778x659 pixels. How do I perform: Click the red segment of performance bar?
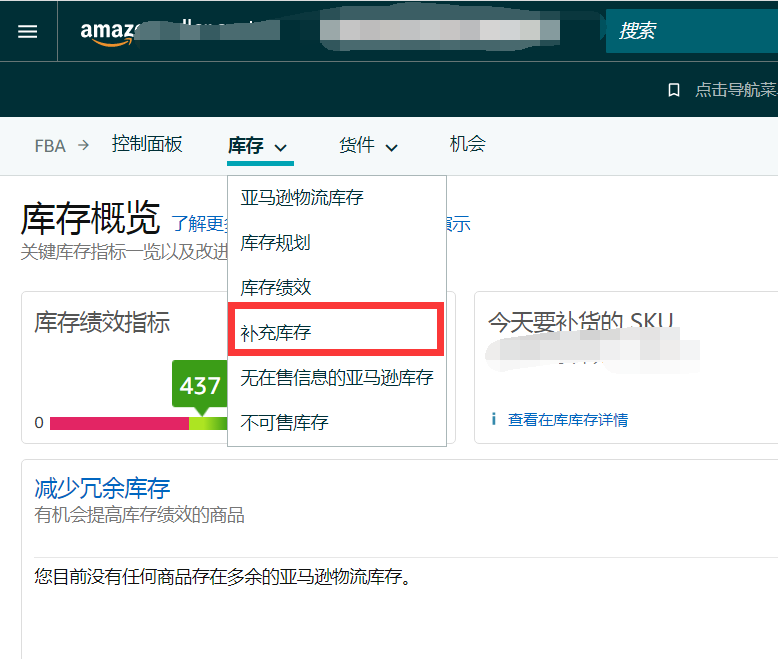click(x=120, y=423)
